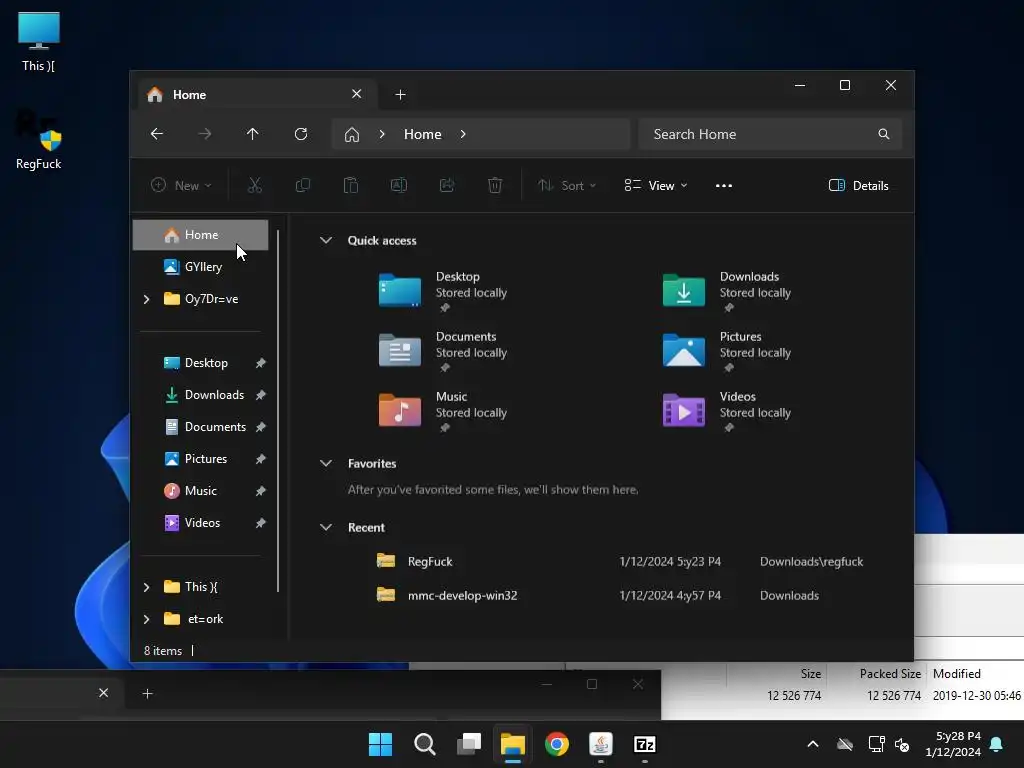Click the Share toolbar icon
This screenshot has width=1024, height=768.
(447, 185)
